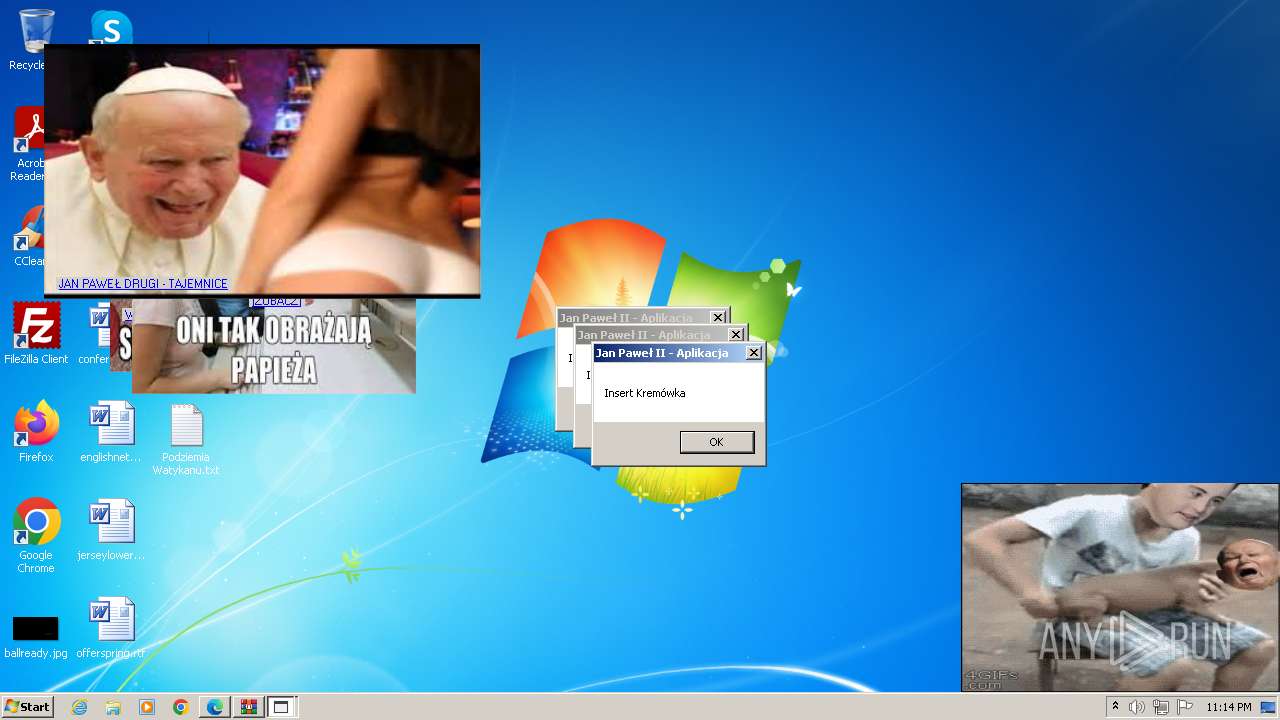
Task: Close the rearmost Jan Paweł II dialog
Action: point(718,318)
